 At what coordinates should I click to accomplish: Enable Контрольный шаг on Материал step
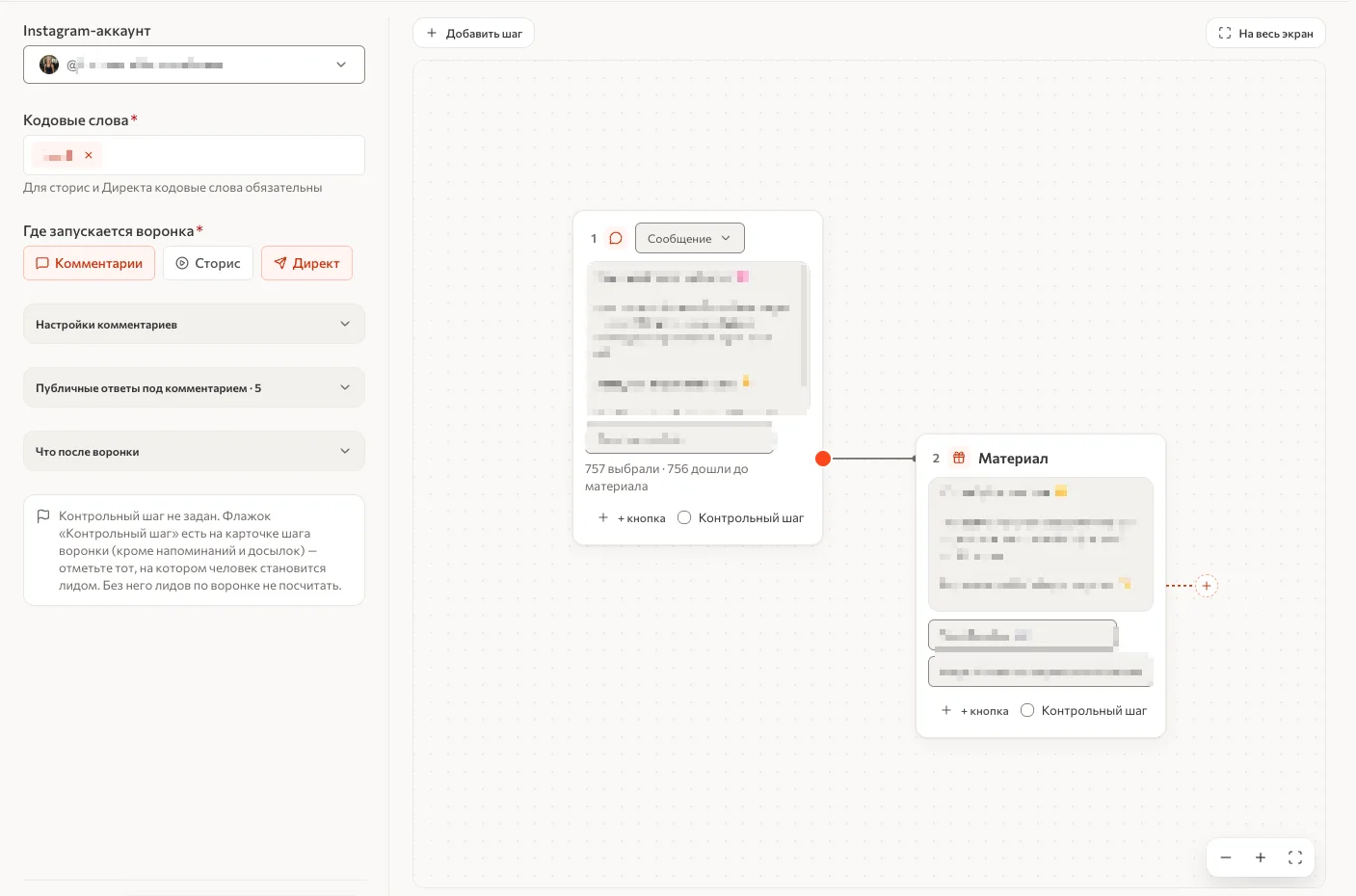coord(1027,710)
